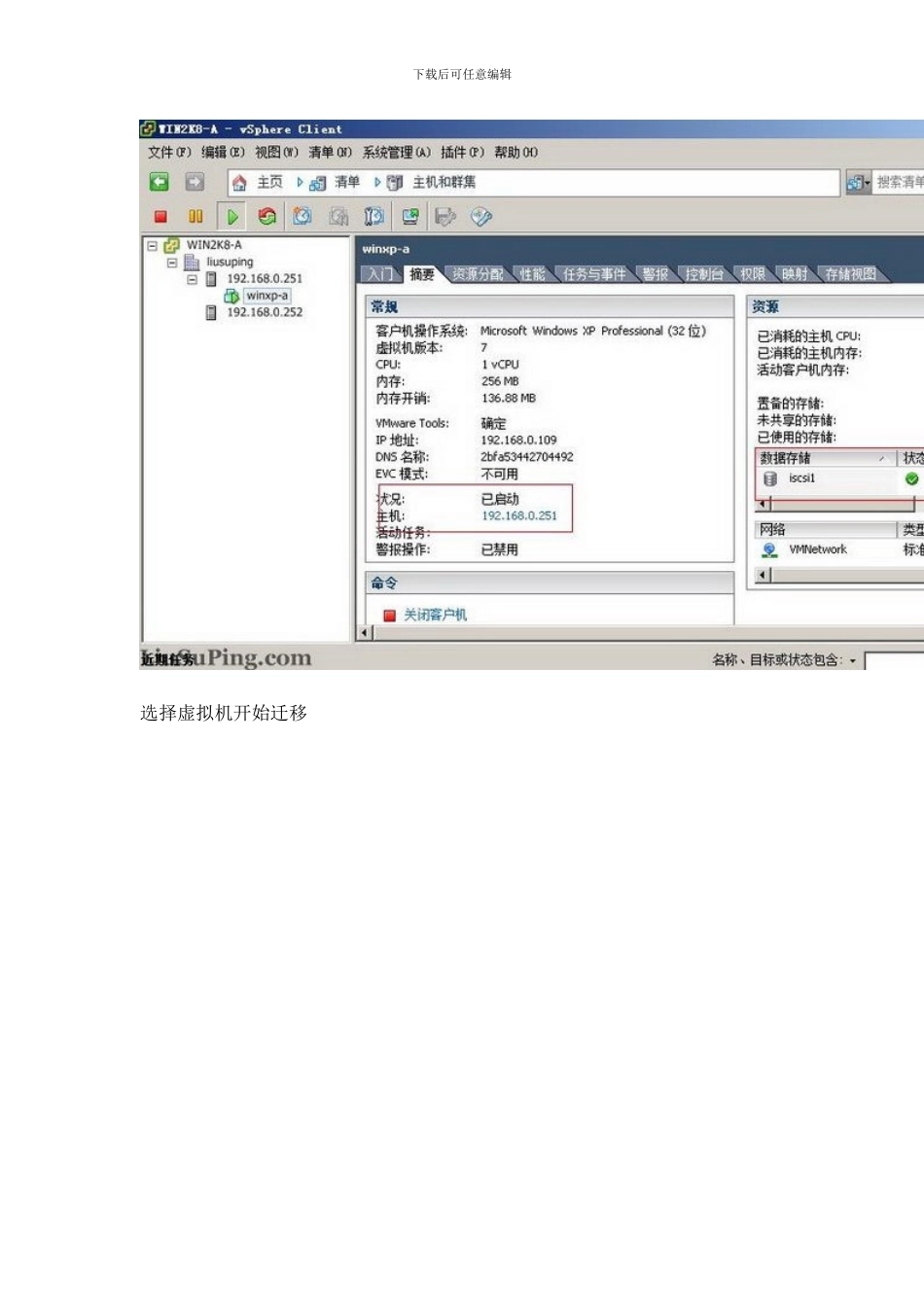This screenshot has height=1307, width=924.
Task: Sort by the 数据存储 column header
Action: coord(825,458)
